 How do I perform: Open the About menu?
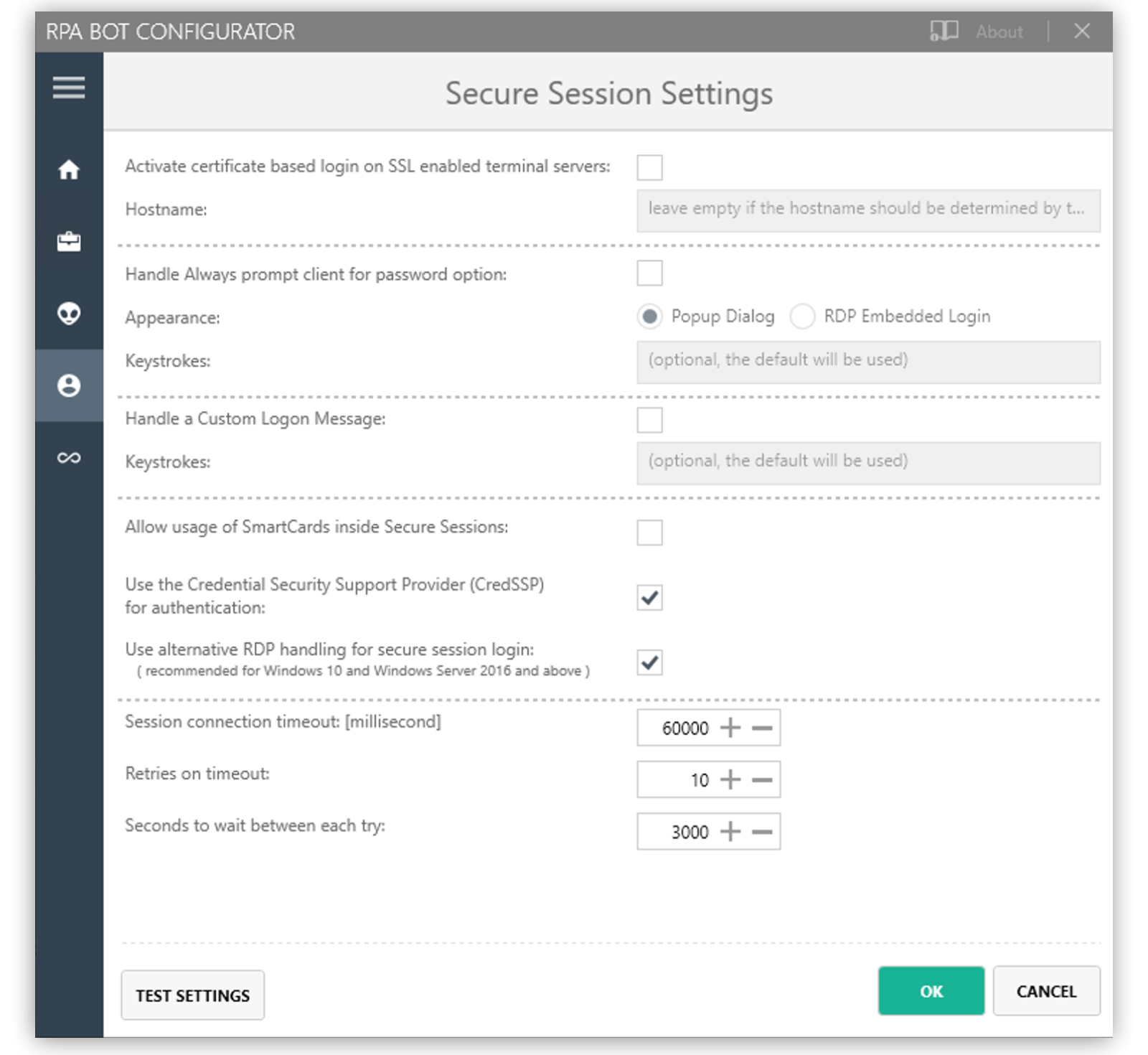(998, 31)
